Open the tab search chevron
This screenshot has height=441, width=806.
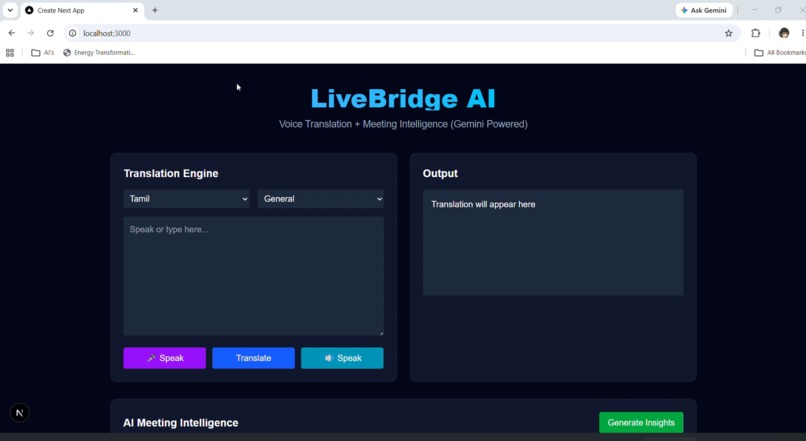(x=10, y=10)
